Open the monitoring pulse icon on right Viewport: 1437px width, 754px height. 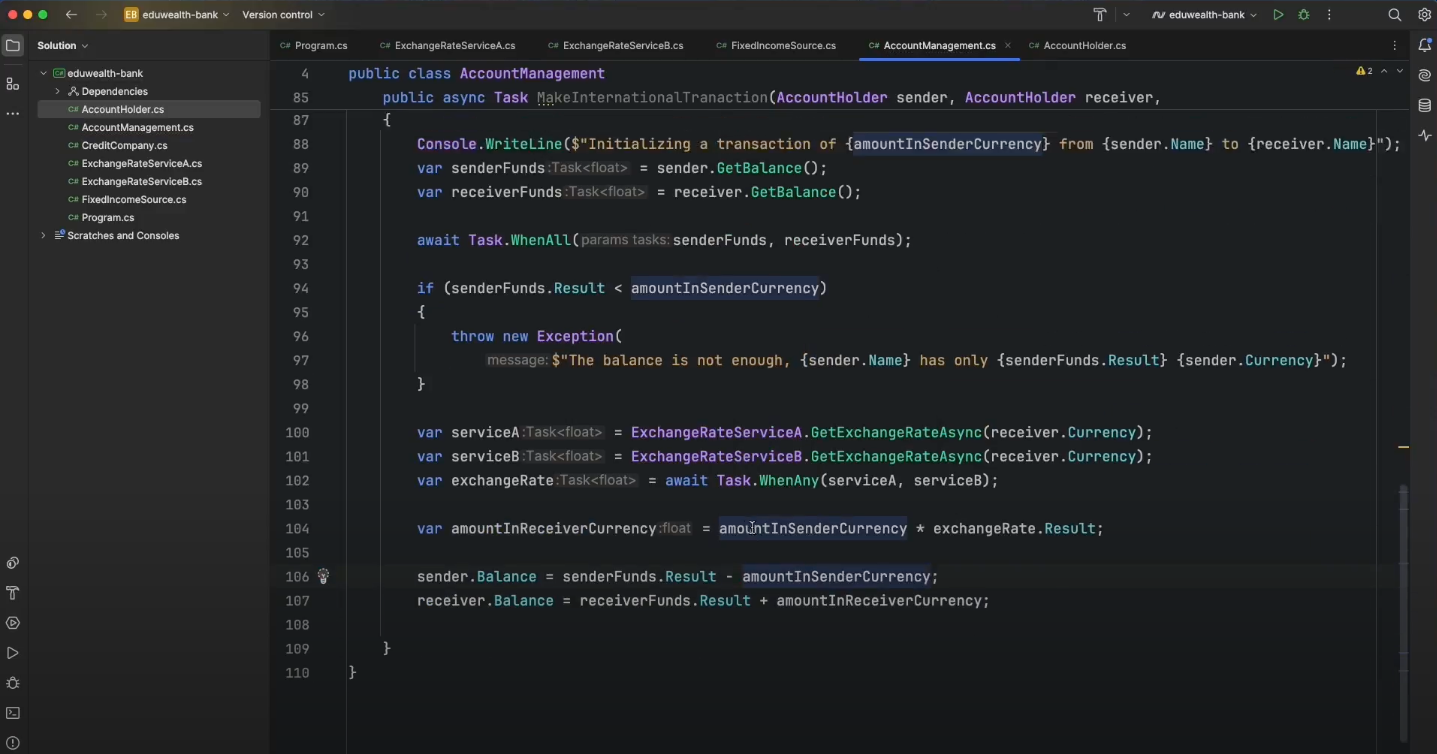click(1425, 135)
